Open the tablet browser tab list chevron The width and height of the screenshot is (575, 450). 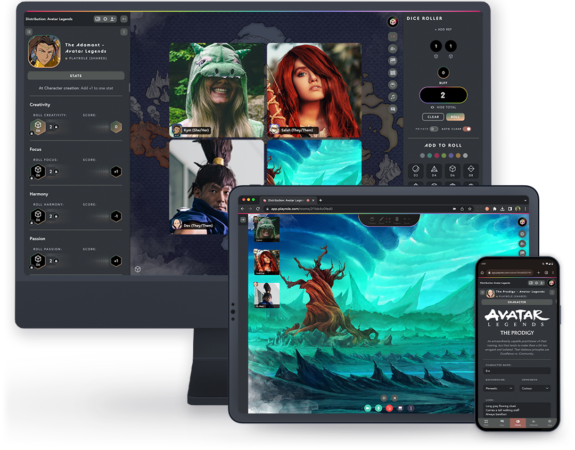pos(525,200)
